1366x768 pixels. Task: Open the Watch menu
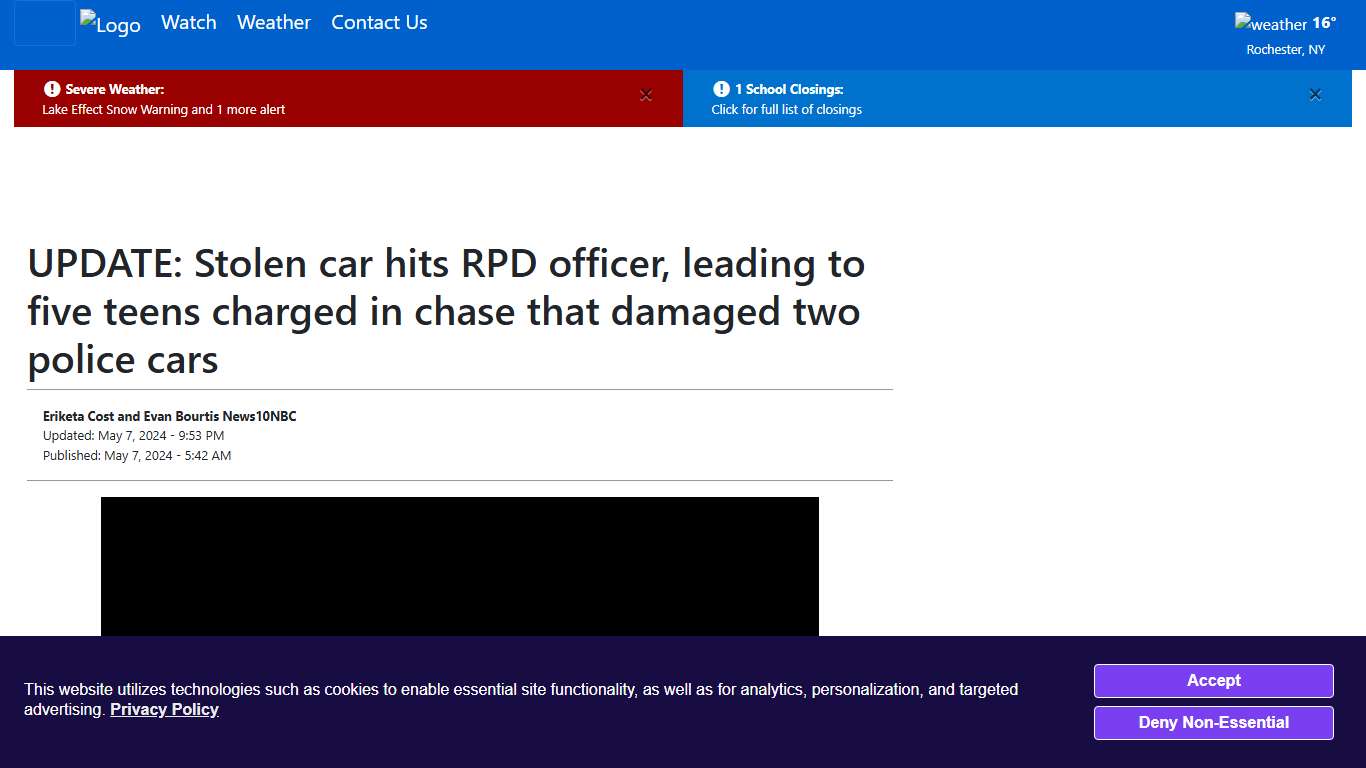[188, 22]
